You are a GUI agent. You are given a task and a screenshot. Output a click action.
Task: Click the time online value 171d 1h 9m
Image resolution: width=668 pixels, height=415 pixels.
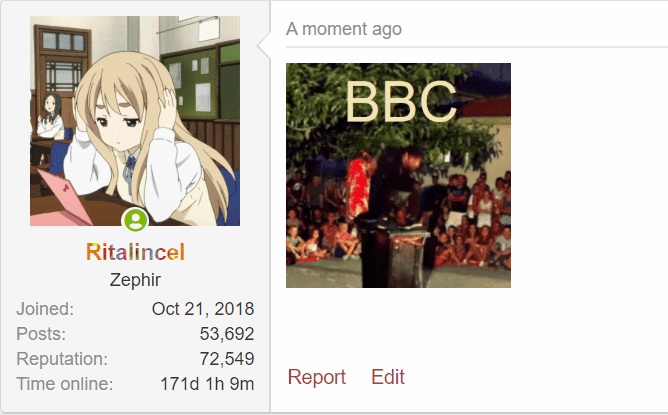point(207,384)
